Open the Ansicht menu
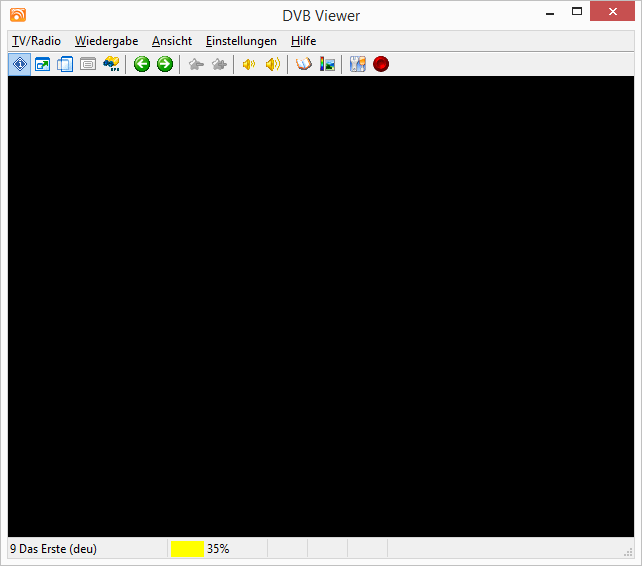This screenshot has width=642, height=566. click(x=172, y=41)
